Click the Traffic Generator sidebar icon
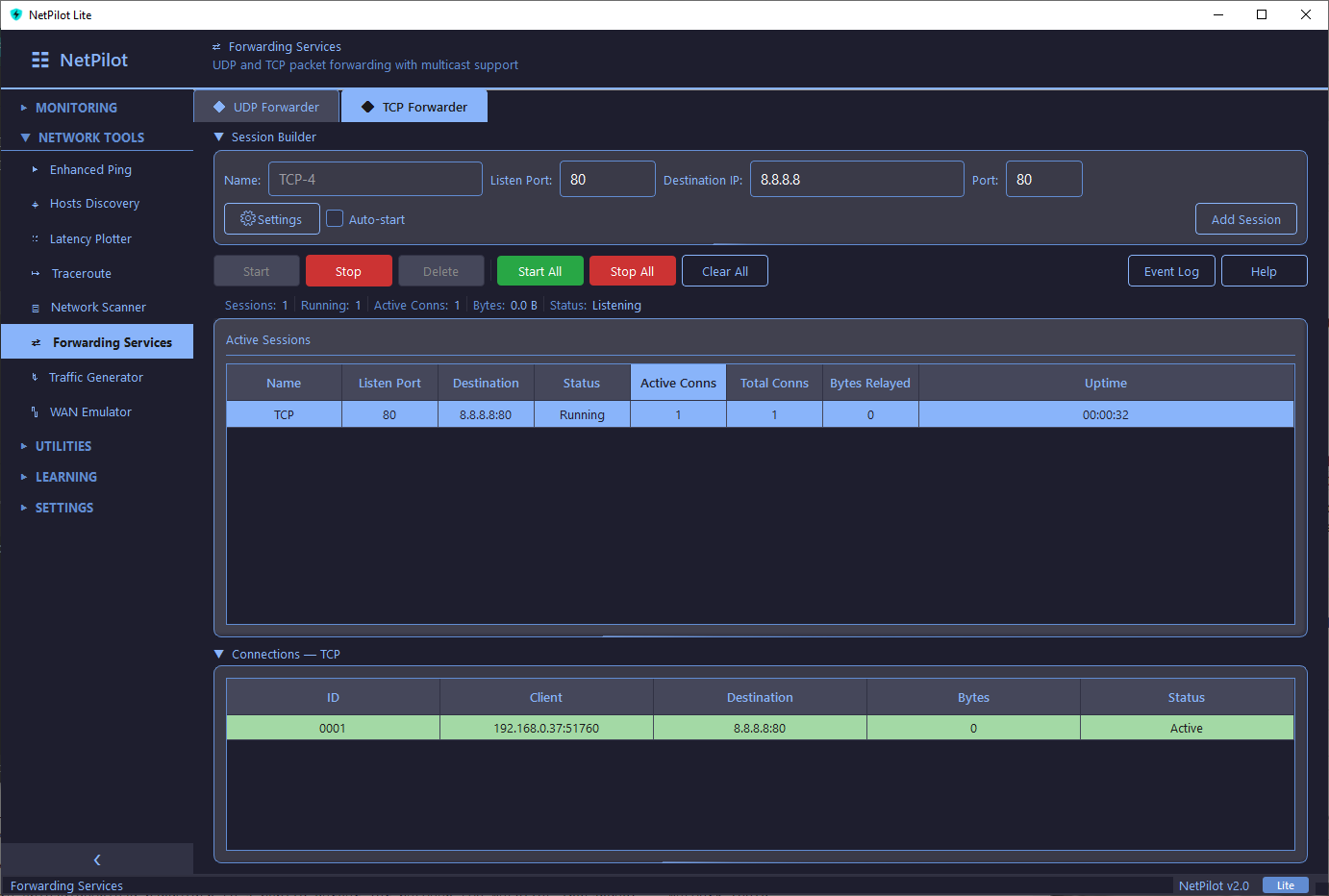Screen dimensions: 1329x896 coord(36,378)
